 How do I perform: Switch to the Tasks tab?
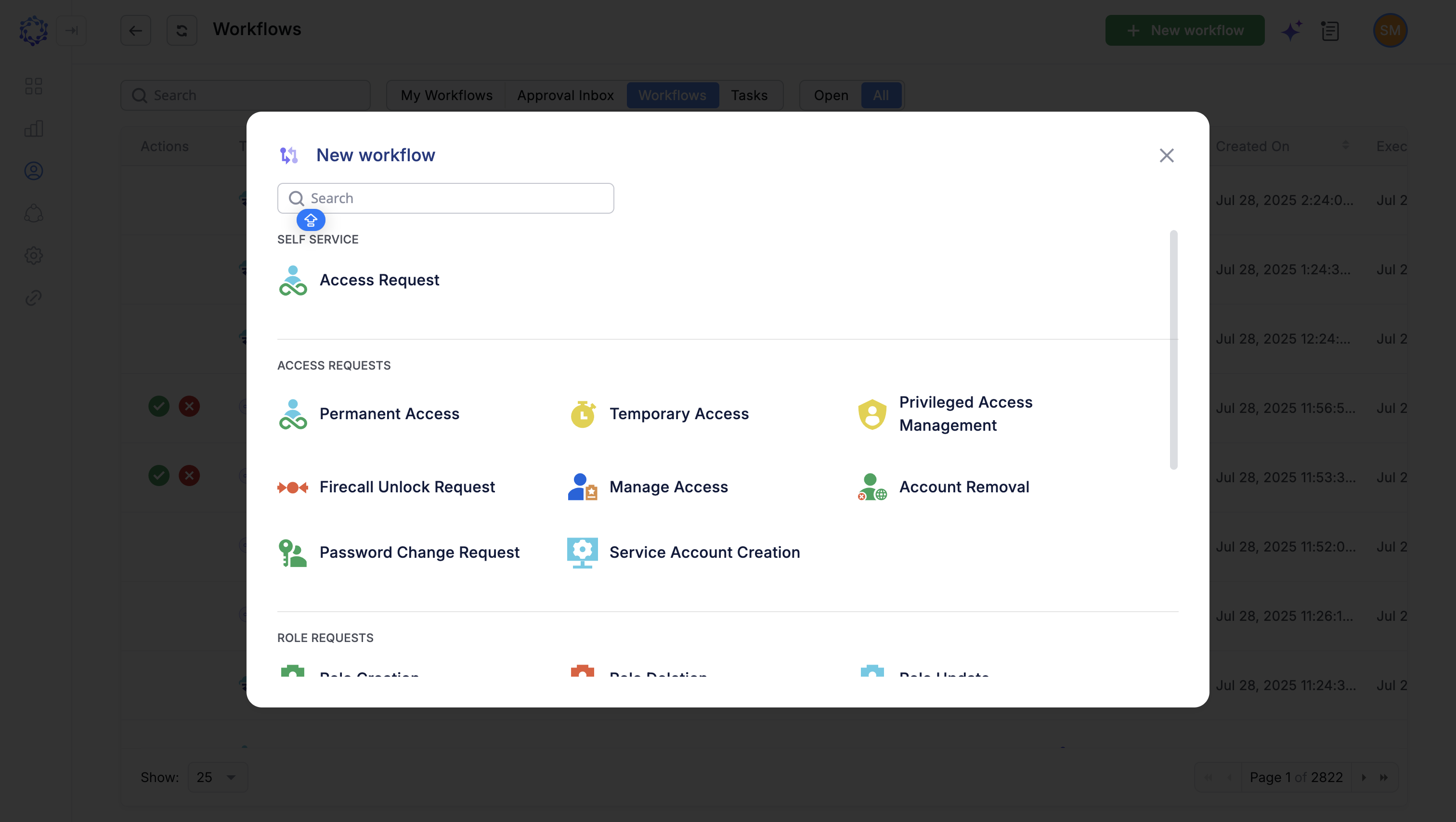(x=750, y=95)
